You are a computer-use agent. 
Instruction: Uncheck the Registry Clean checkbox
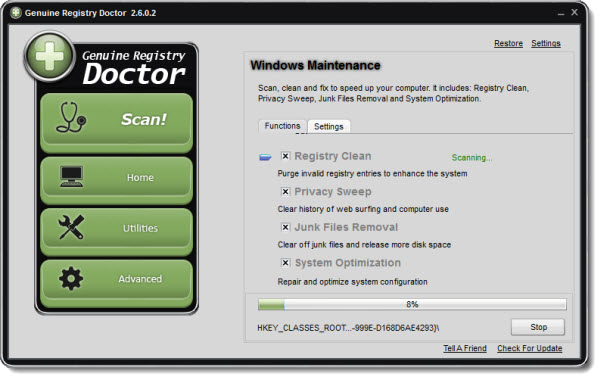285,156
